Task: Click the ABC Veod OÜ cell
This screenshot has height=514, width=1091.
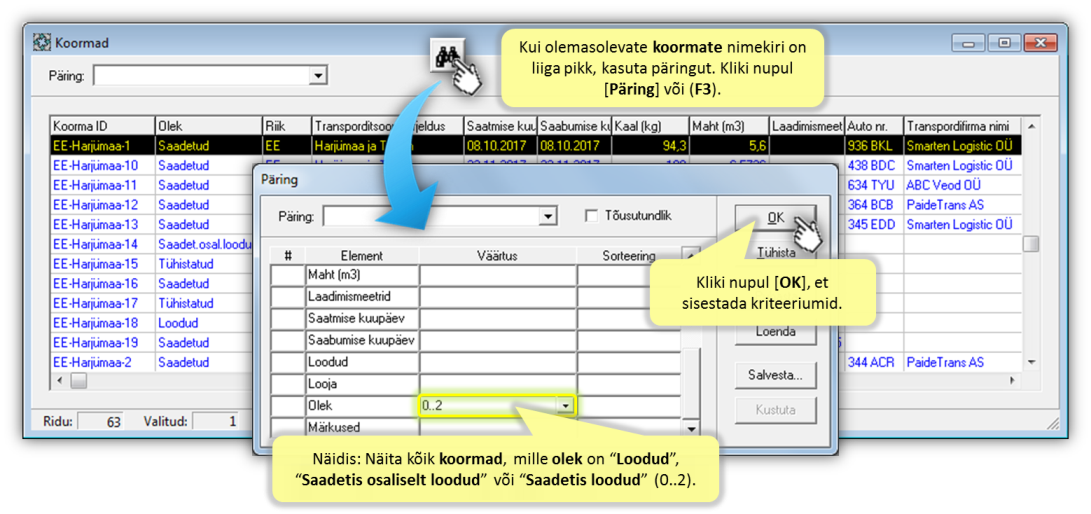Action: click(x=962, y=185)
